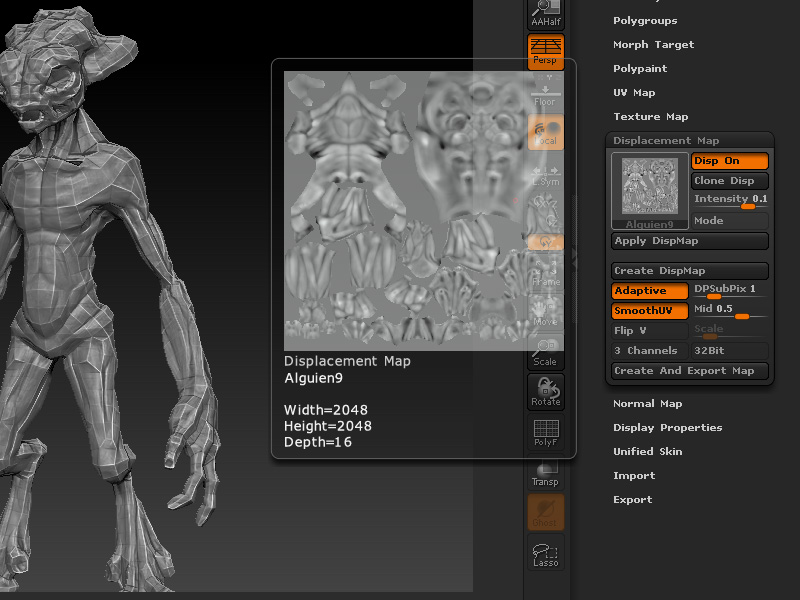Screen dimensions: 800x600
Task: Toggle the 3 Channels option
Action: (649, 351)
